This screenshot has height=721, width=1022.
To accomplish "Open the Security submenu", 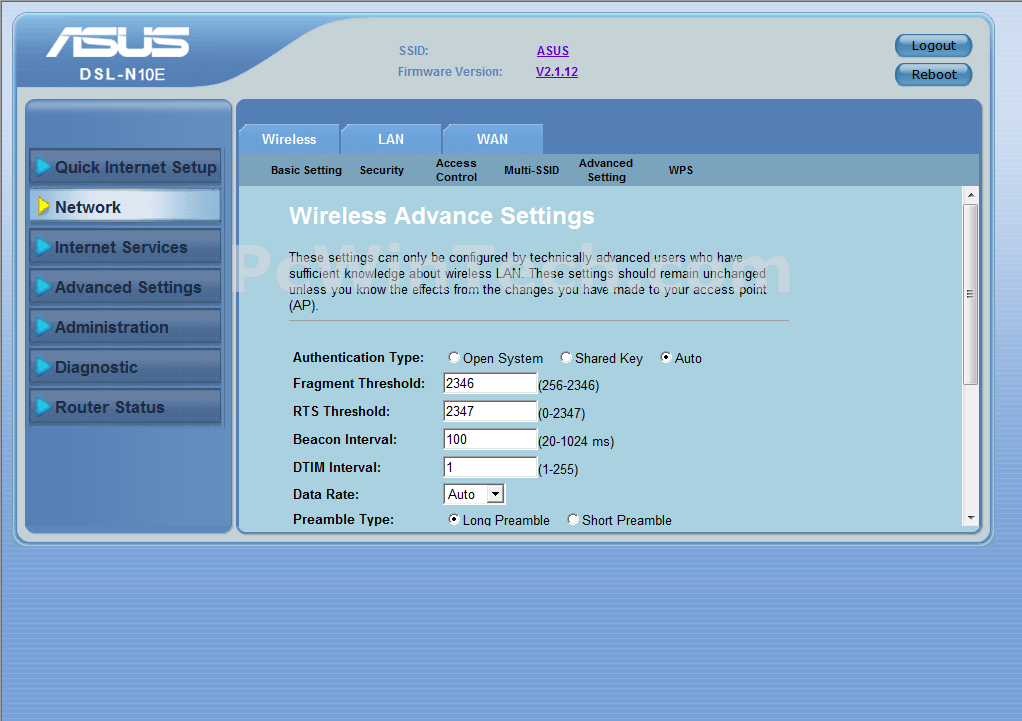I will point(382,170).
